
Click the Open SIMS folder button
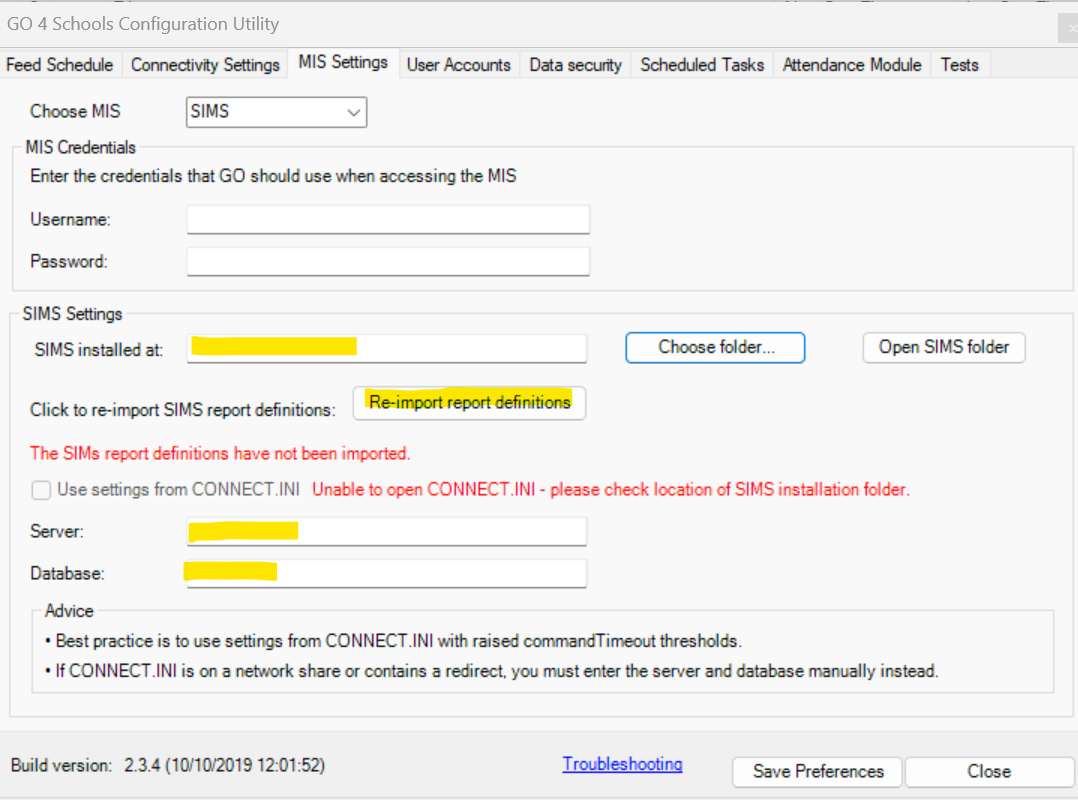944,348
